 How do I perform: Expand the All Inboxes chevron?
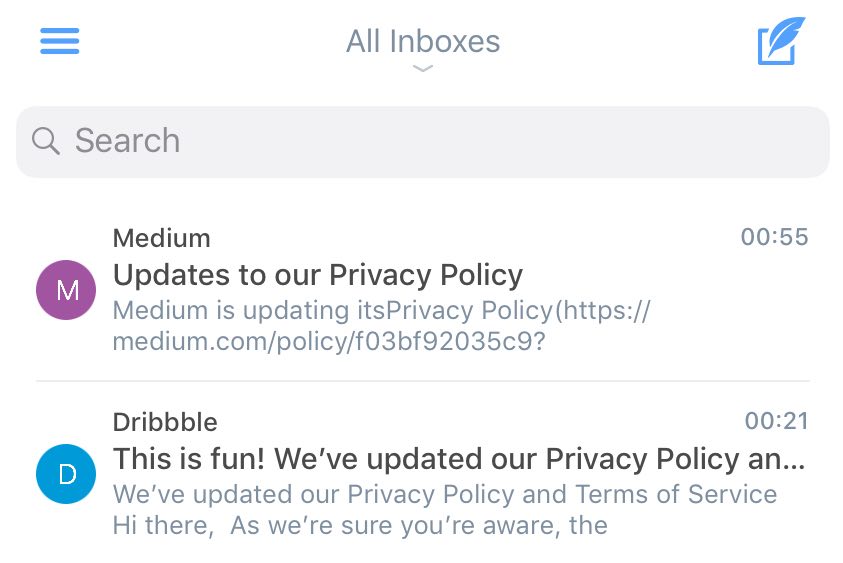[423, 68]
